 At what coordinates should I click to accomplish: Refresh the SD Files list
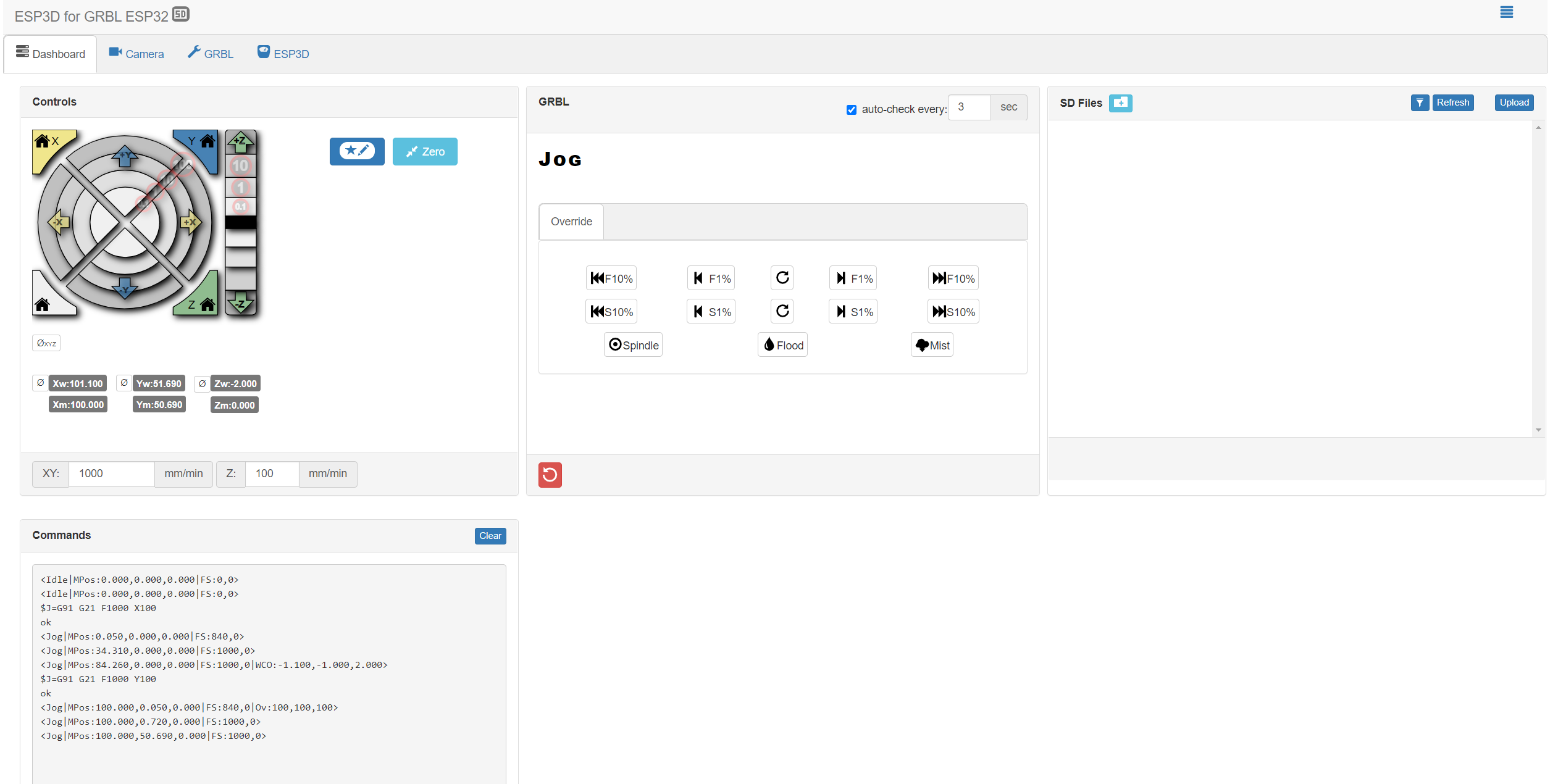click(1452, 102)
